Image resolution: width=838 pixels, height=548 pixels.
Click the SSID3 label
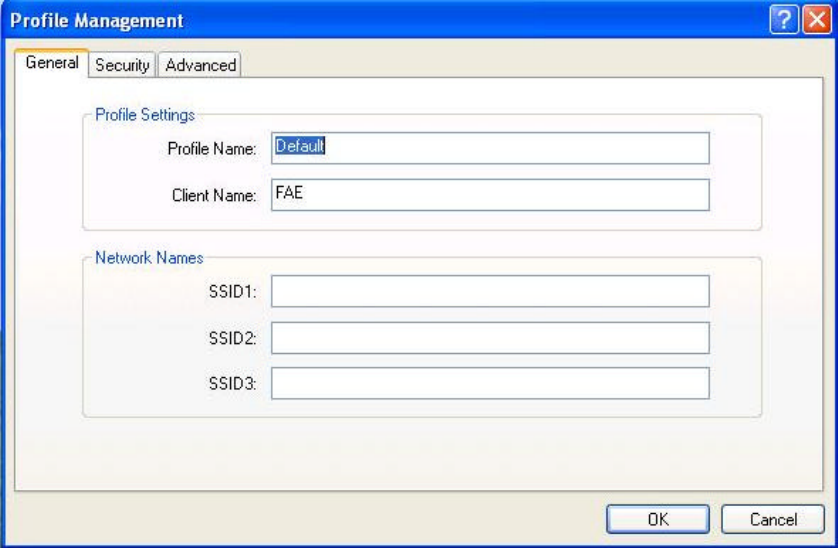pyautogui.click(x=232, y=383)
